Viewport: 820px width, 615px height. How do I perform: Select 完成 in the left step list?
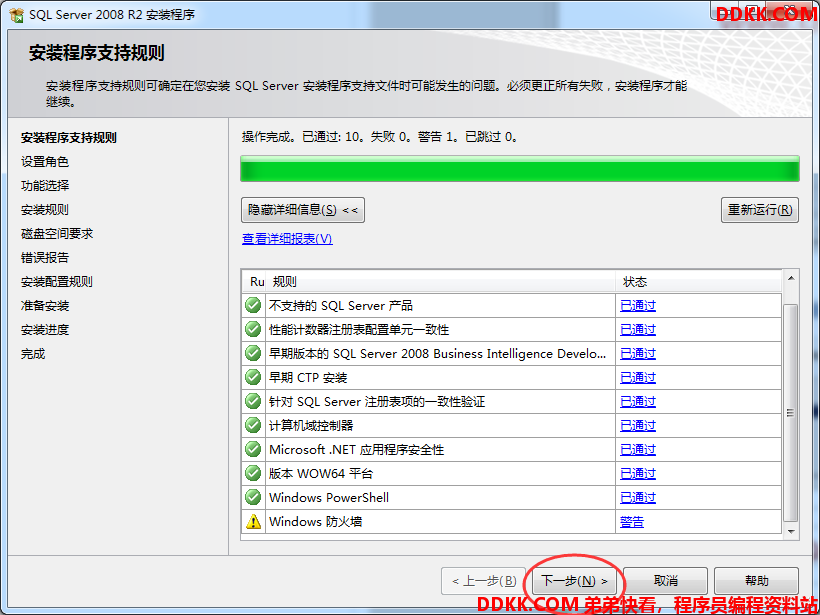click(32, 354)
